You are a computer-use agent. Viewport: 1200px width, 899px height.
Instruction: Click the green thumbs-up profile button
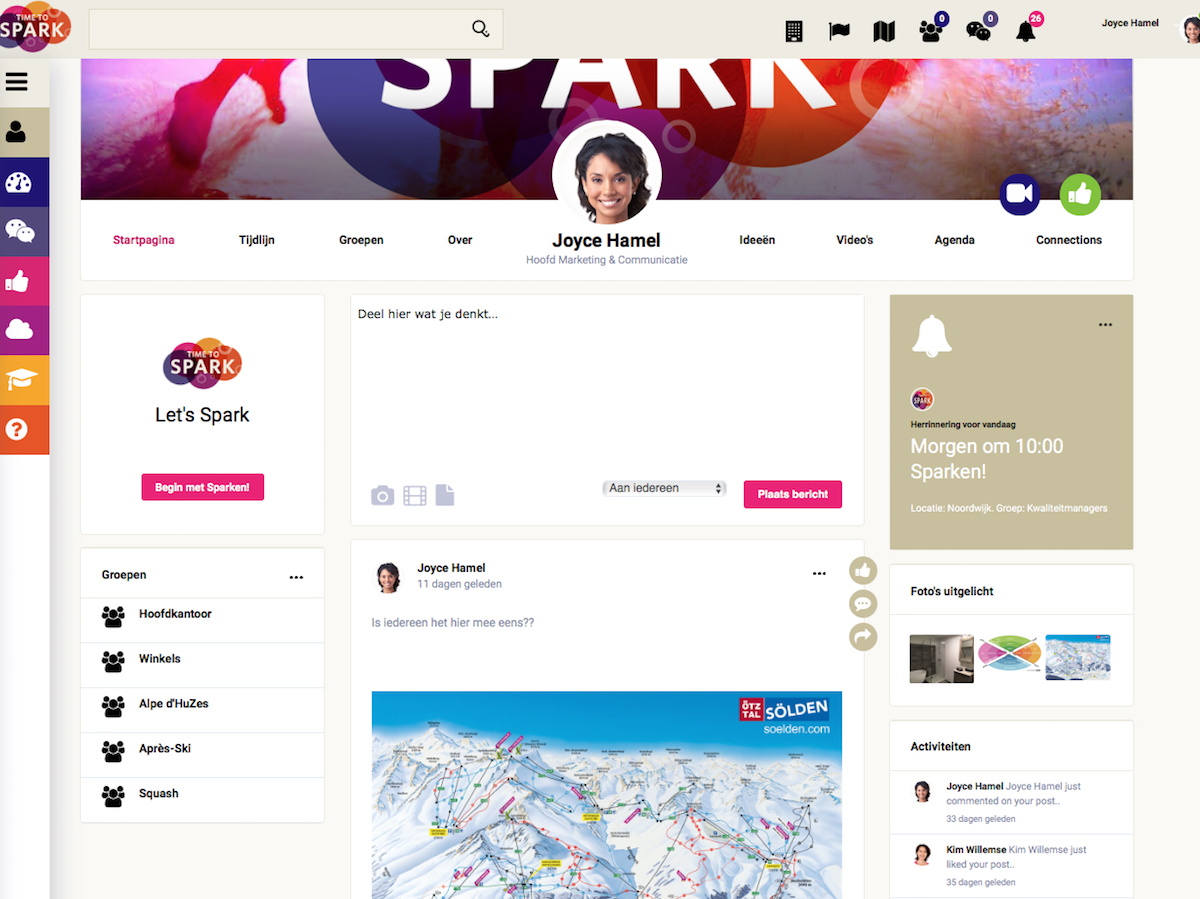point(1080,195)
